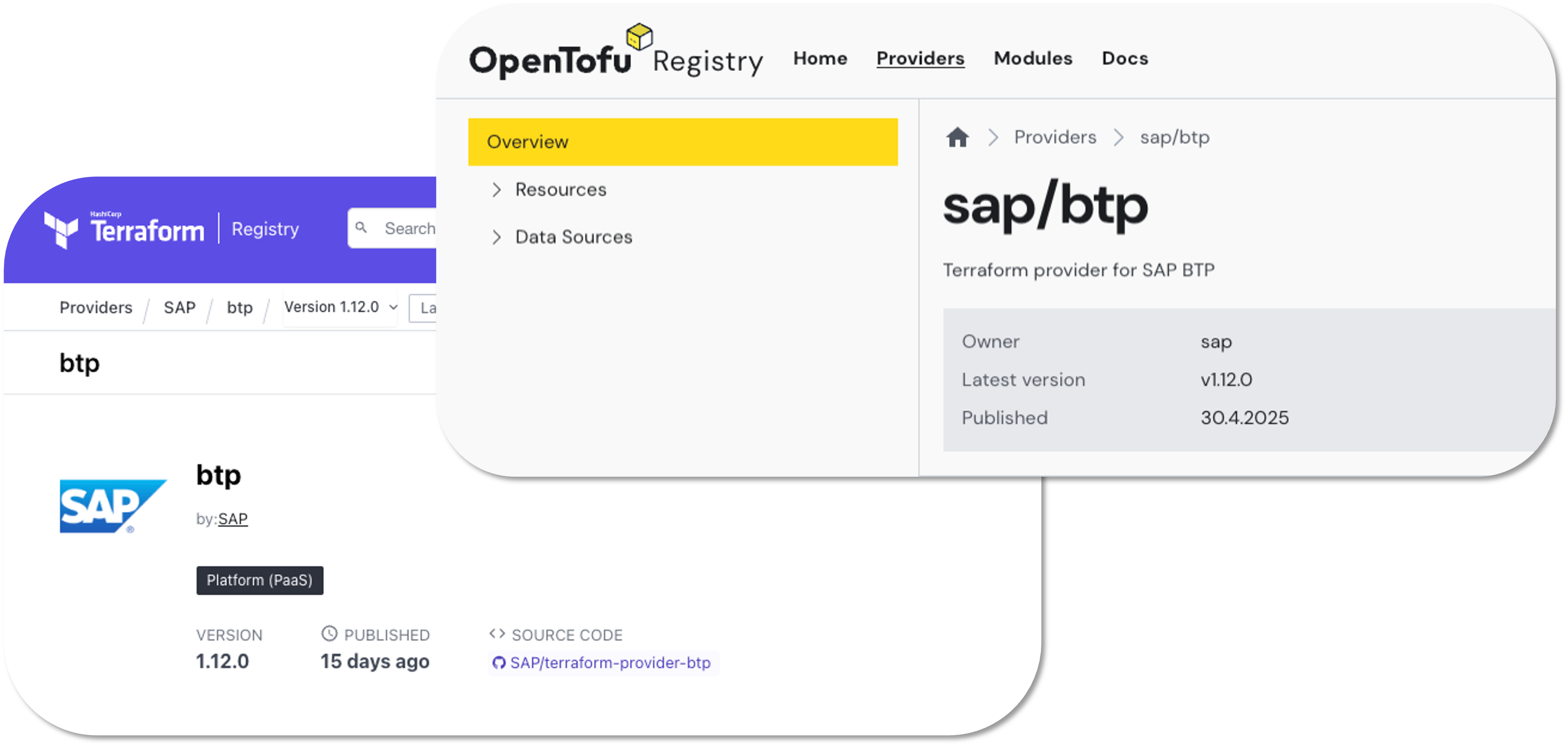The image size is (1568, 746).
Task: Click the clock icon beside PUBLISHED
Action: click(329, 634)
